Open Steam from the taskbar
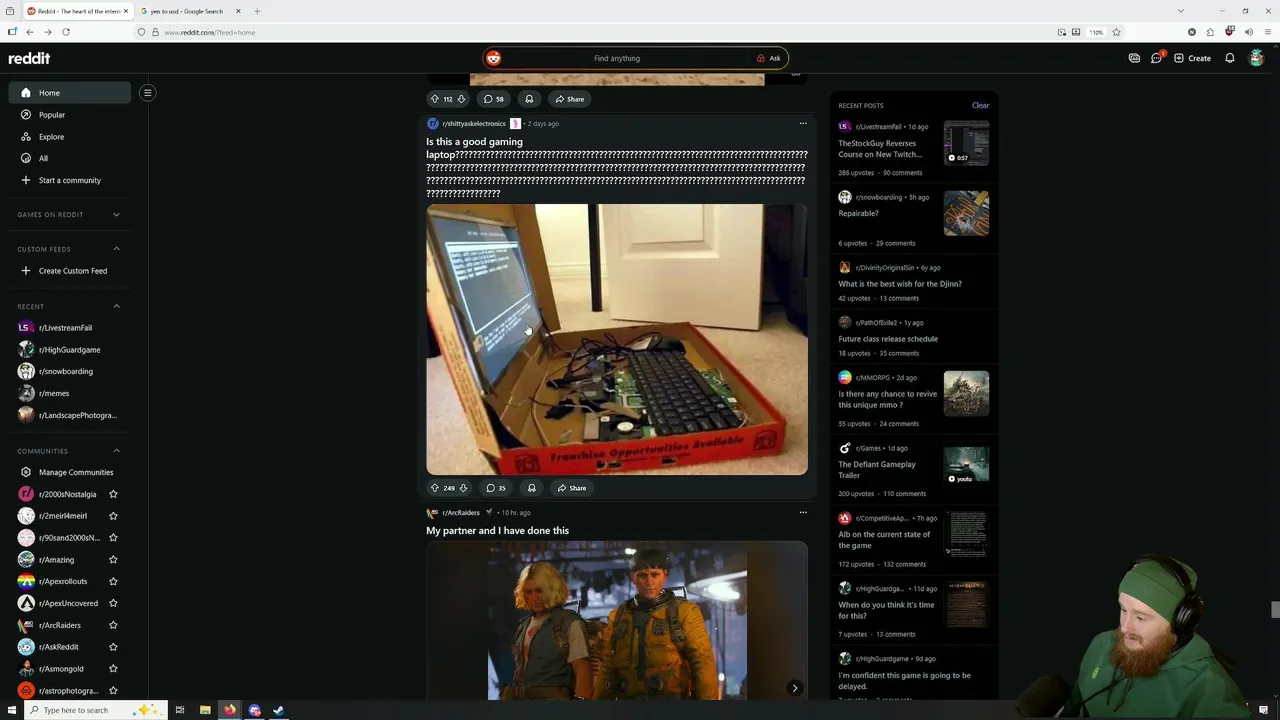This screenshot has height=720, width=1280. pos(279,710)
